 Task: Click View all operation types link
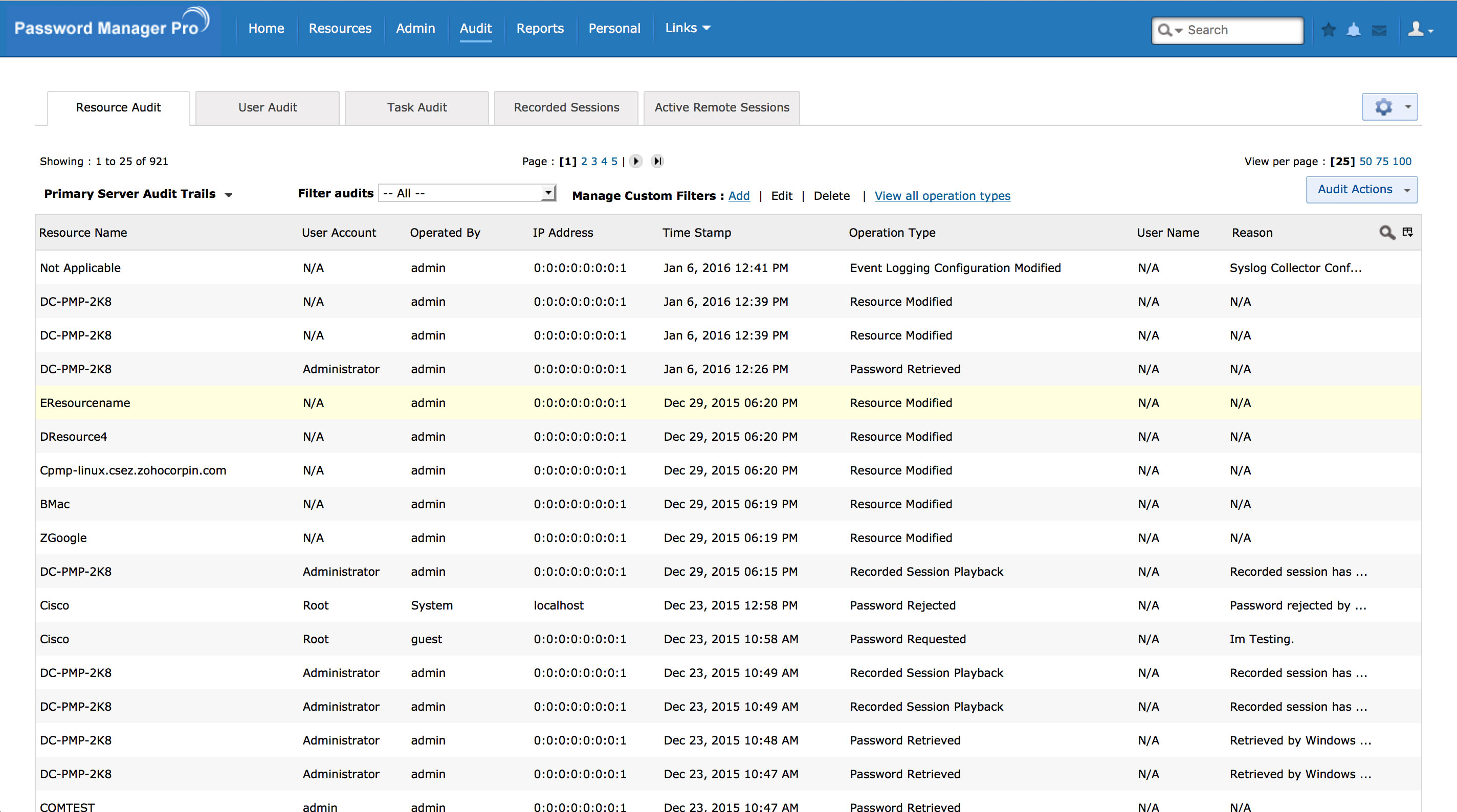pos(942,196)
